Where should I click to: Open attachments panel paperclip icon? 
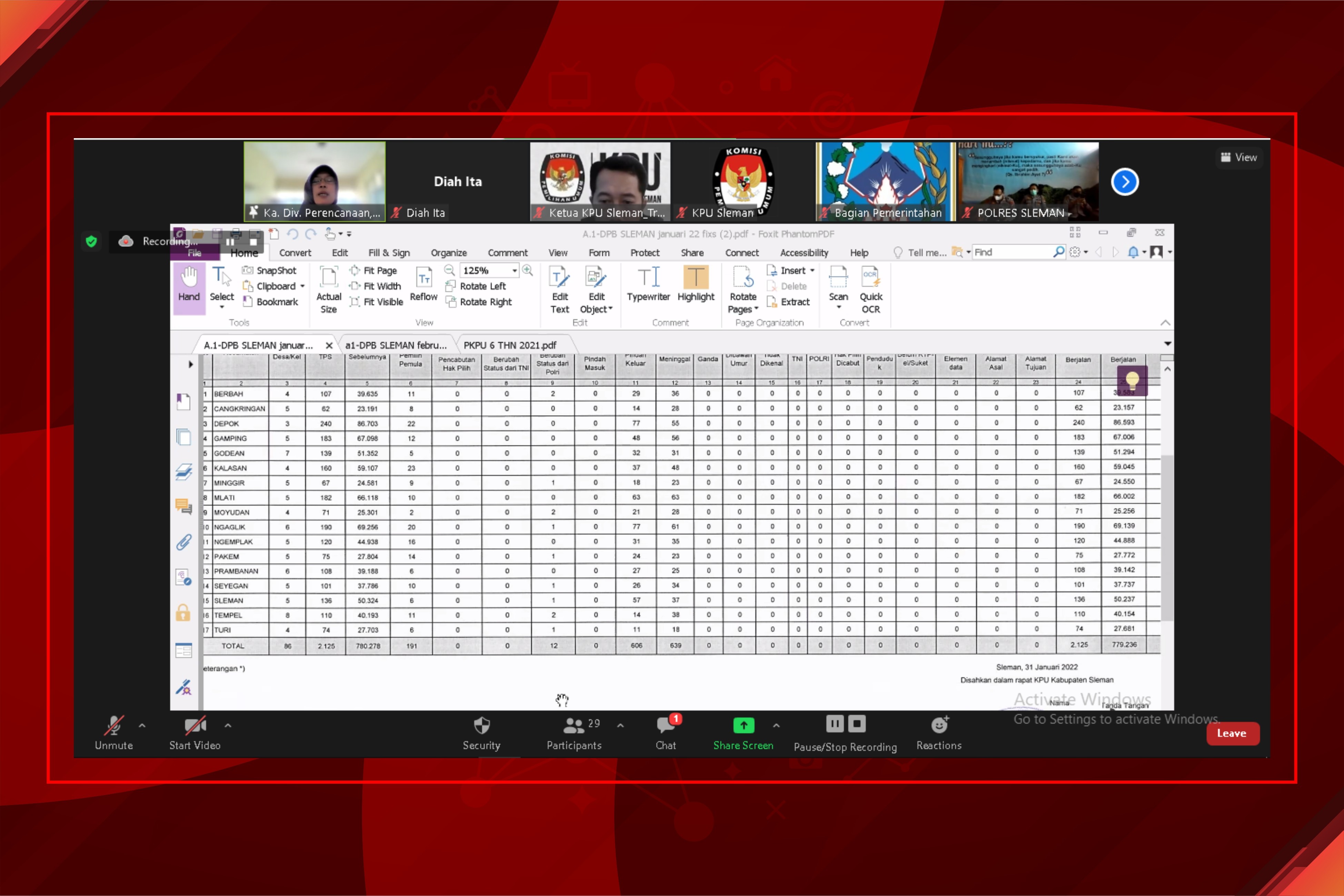183,542
